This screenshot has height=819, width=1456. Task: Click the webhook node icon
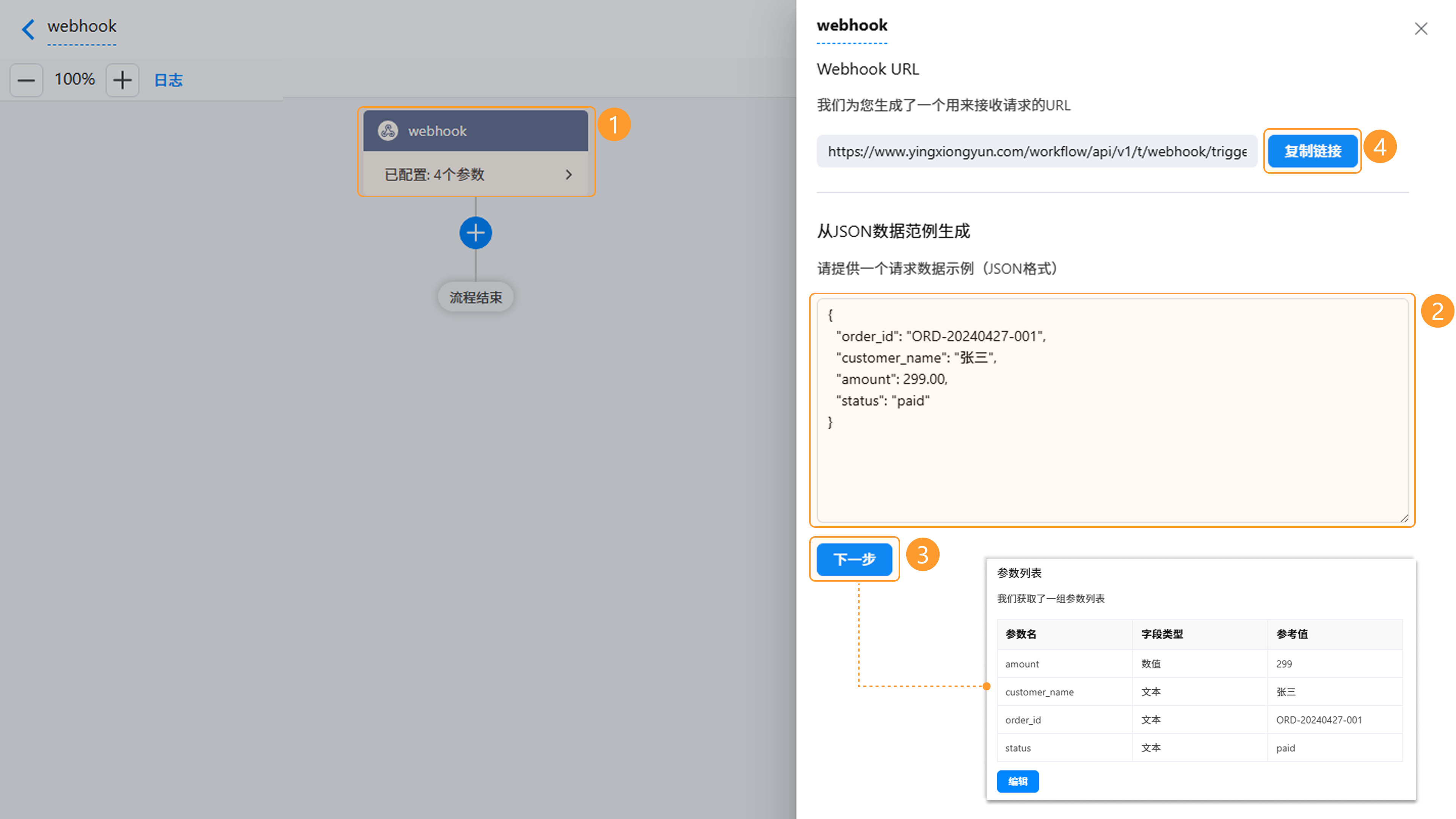pyautogui.click(x=388, y=130)
